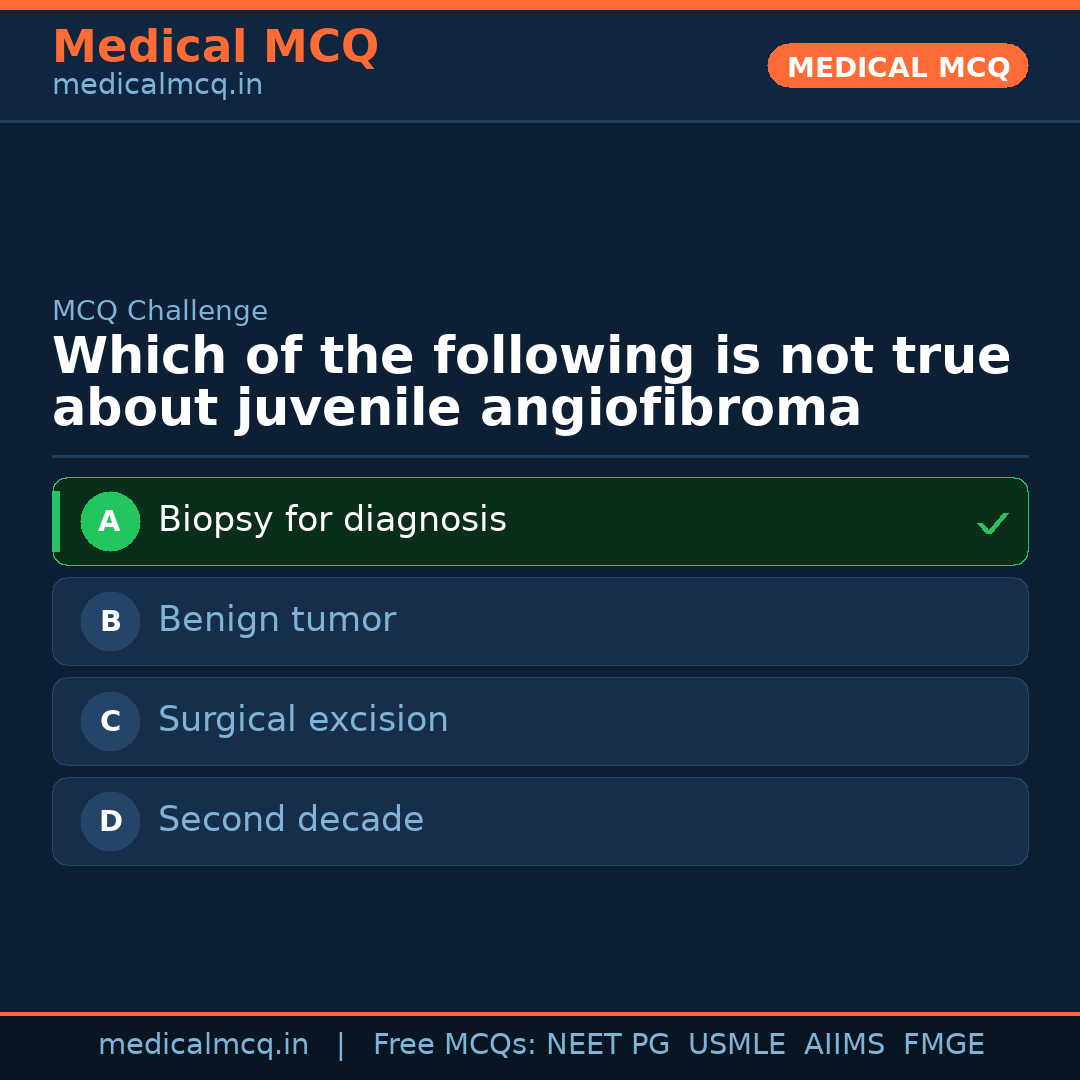Click the highlighted correct answer card
The image size is (1080, 1080).
click(540, 521)
